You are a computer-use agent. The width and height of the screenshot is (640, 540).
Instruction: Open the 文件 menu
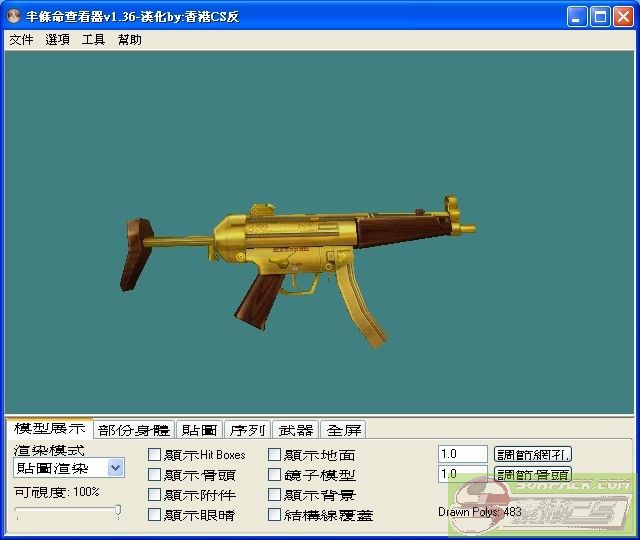pyautogui.click(x=21, y=40)
